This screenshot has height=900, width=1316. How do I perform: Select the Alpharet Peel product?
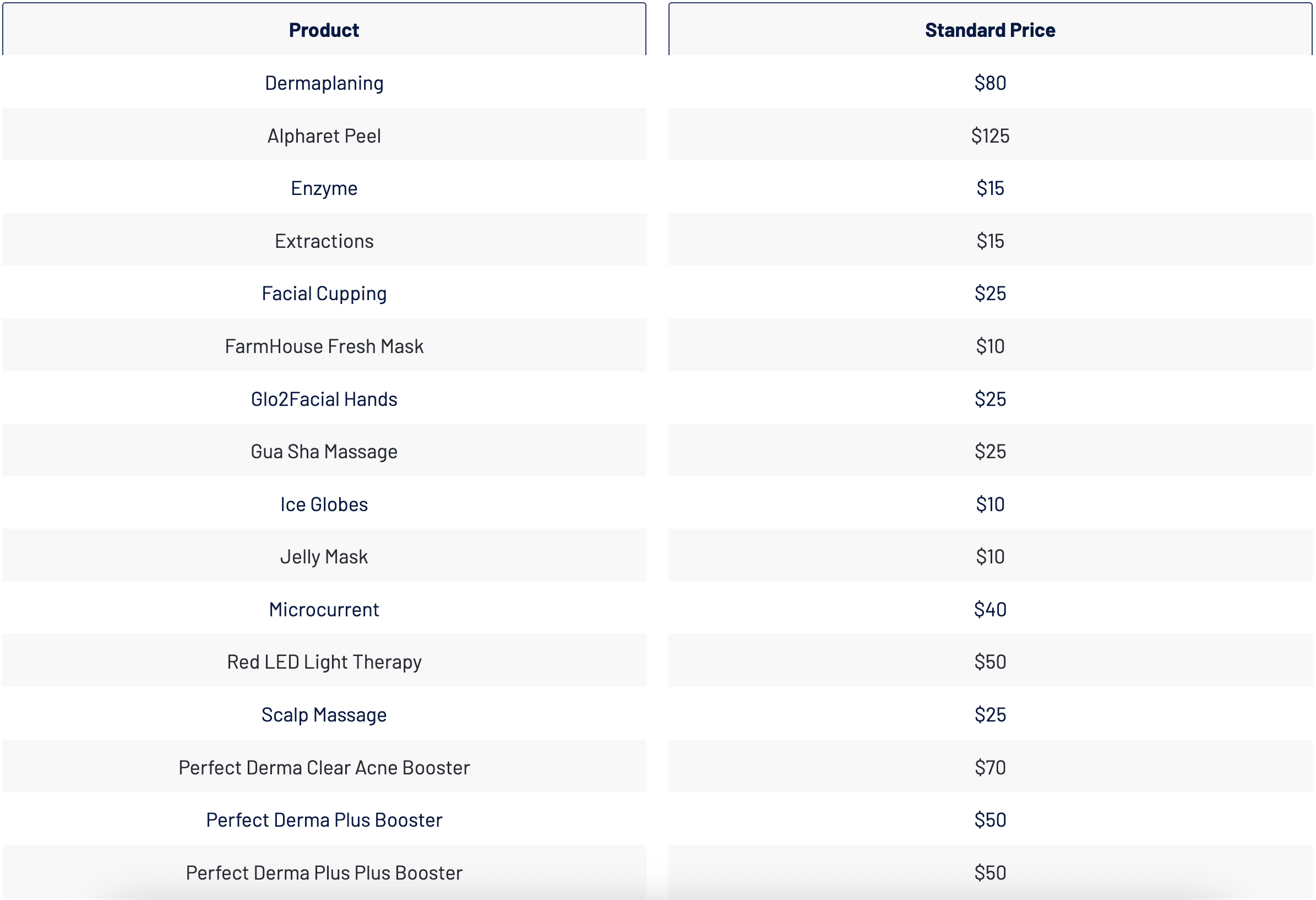pyautogui.click(x=324, y=135)
